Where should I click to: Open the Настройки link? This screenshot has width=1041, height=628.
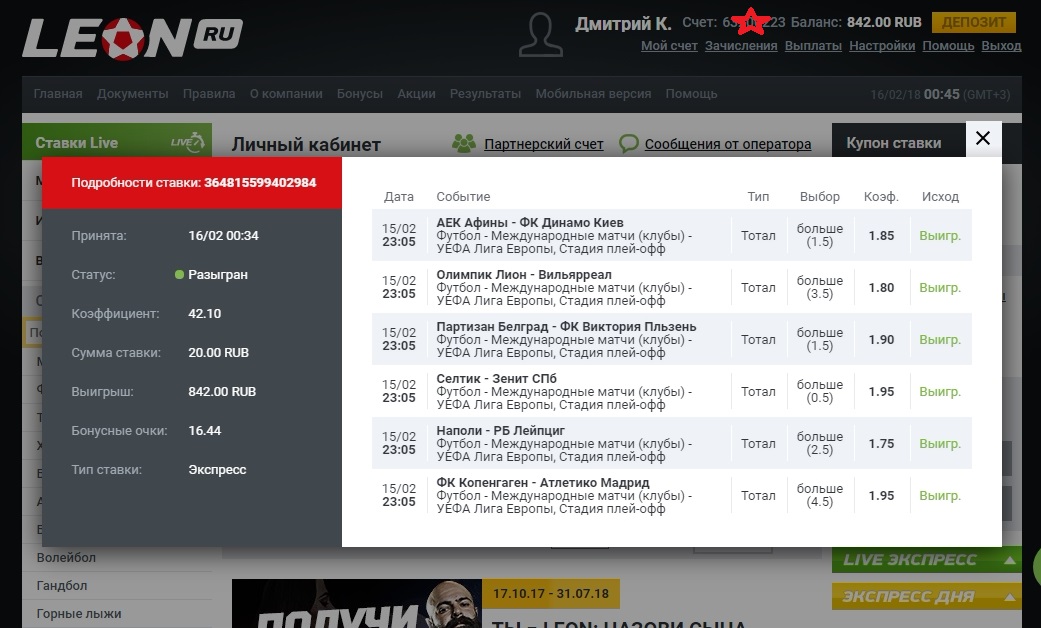(882, 46)
